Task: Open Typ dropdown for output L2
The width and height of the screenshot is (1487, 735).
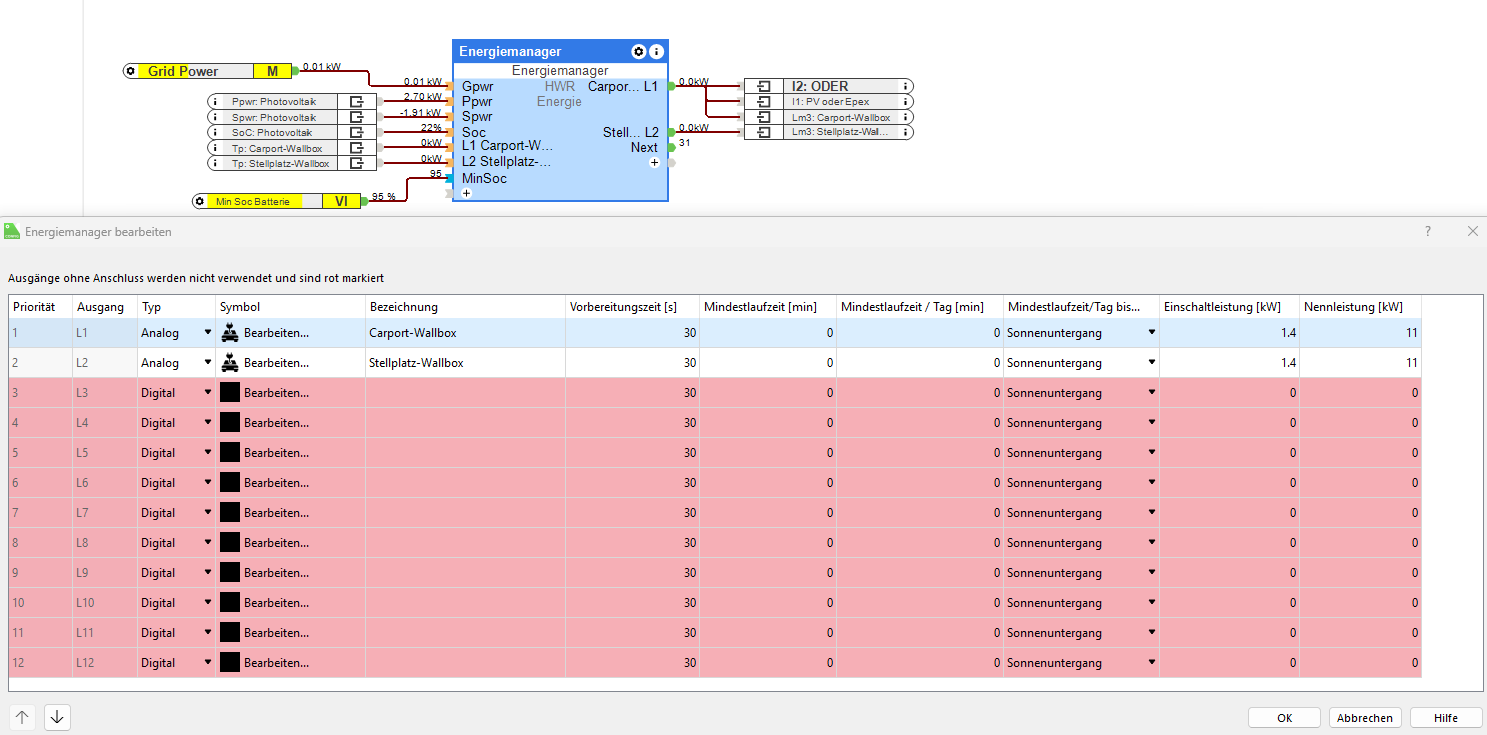Action: click(208, 362)
